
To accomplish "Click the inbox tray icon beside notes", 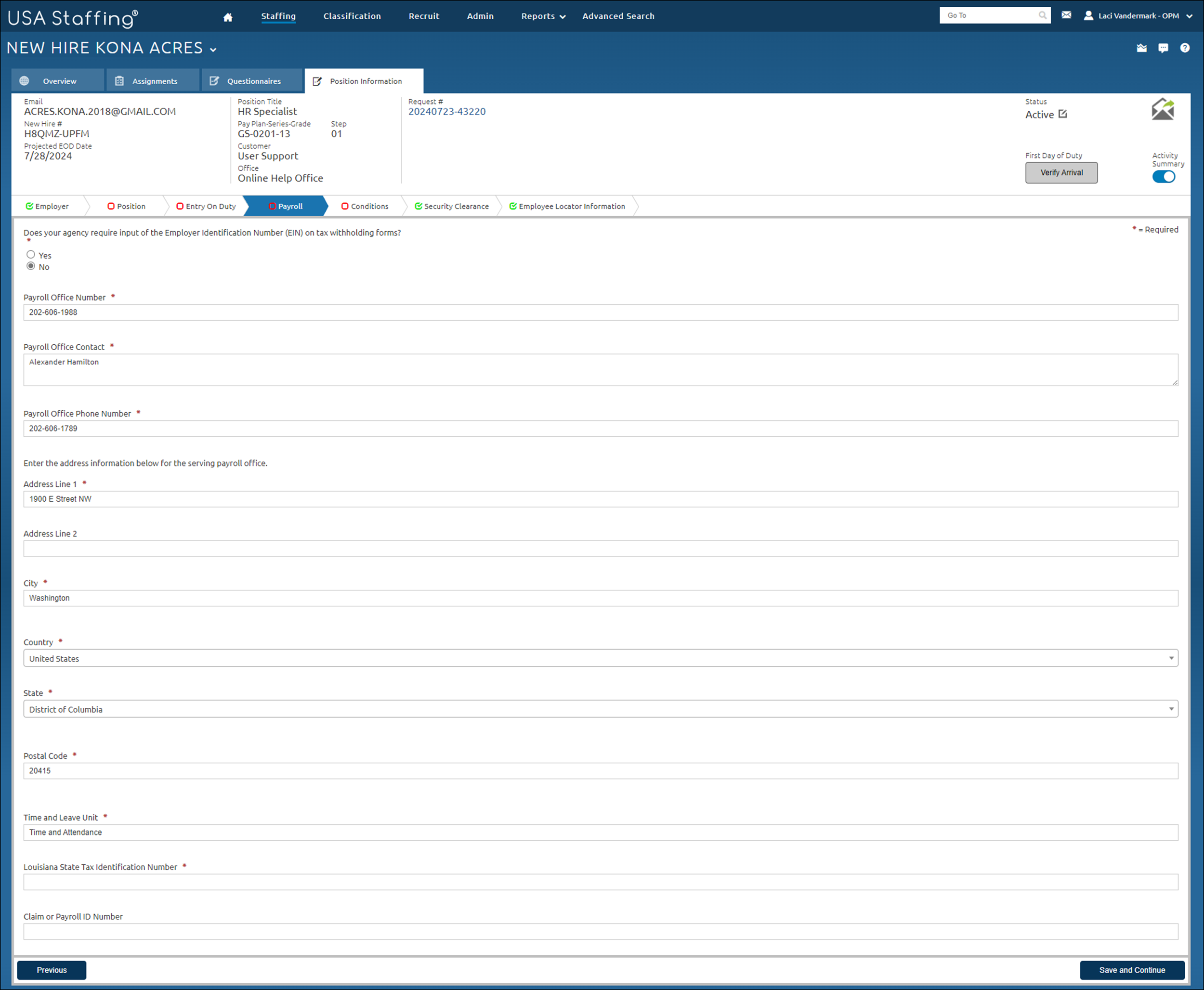I will [1141, 48].
